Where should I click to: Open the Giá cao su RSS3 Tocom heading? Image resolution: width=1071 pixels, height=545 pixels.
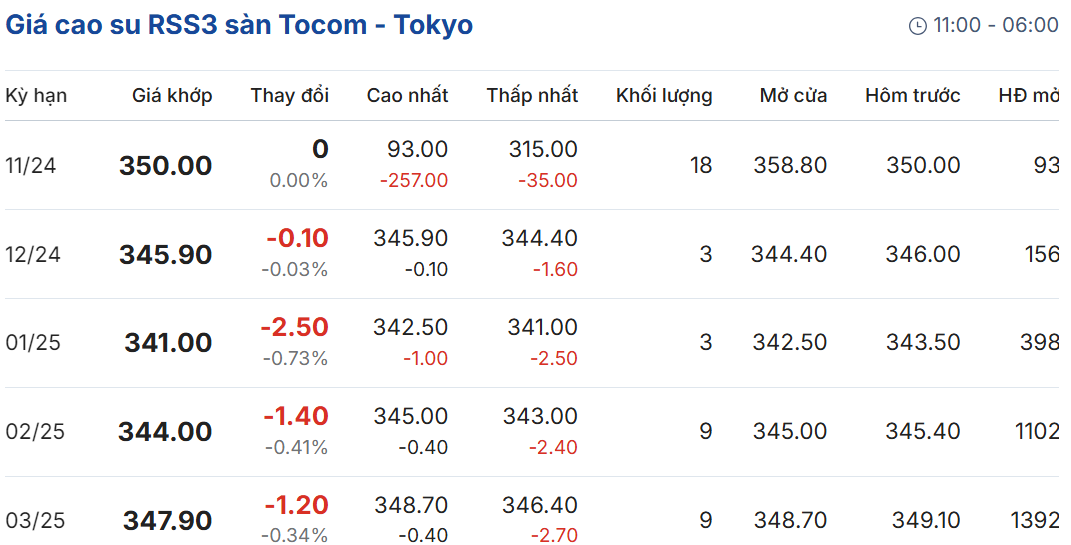[239, 25]
